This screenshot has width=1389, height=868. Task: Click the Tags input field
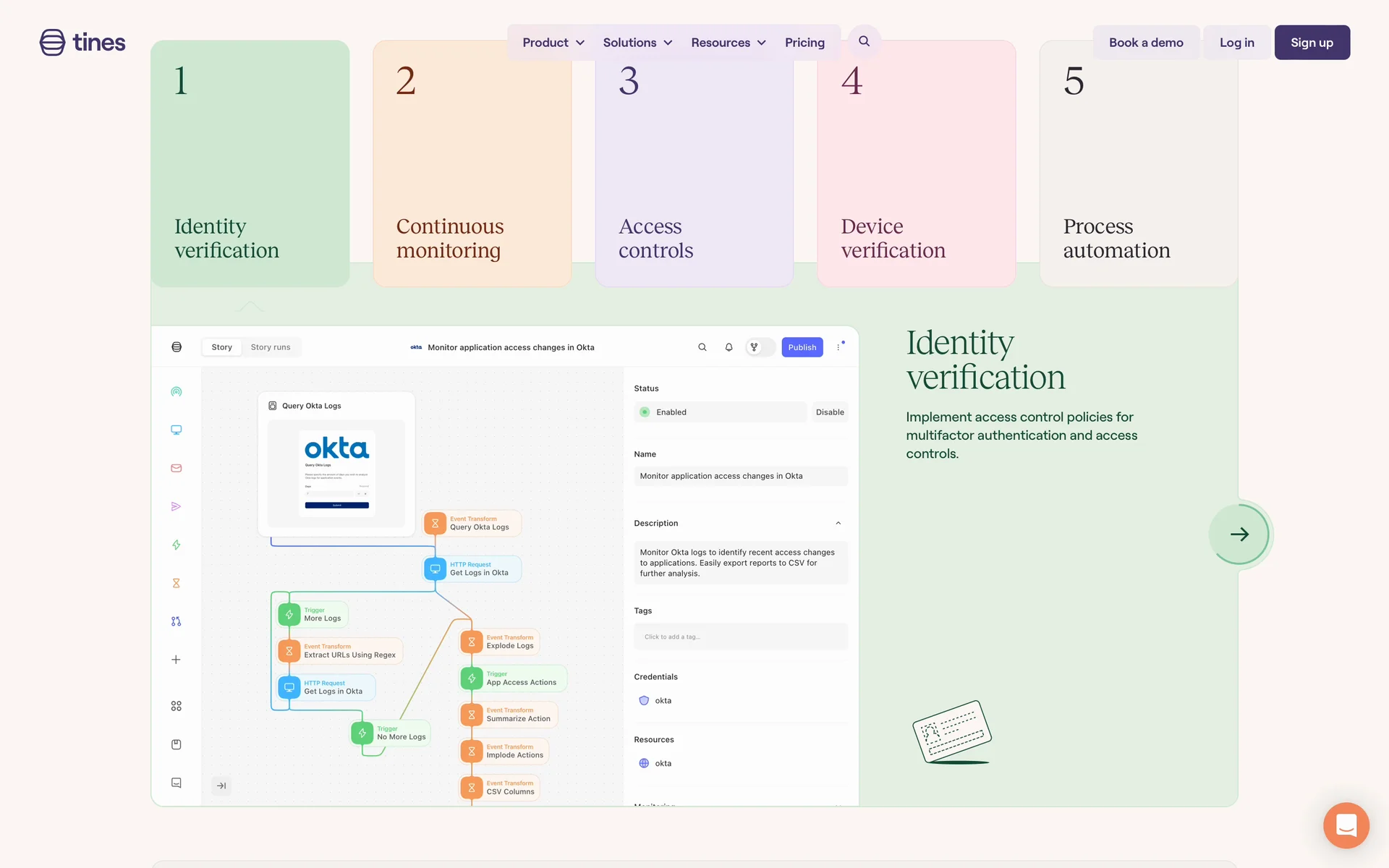tap(740, 637)
